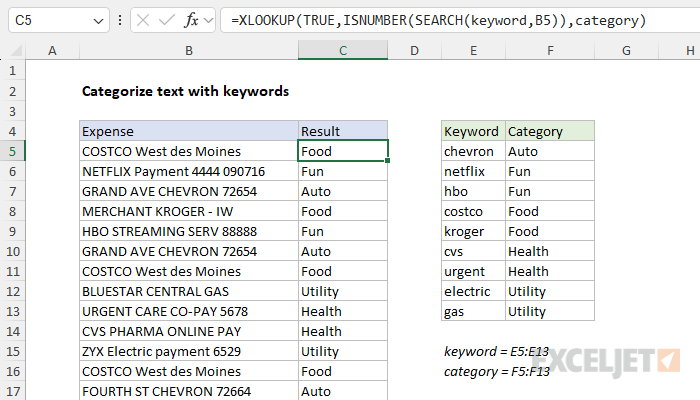Select keyword cell 'gas'

473,311
